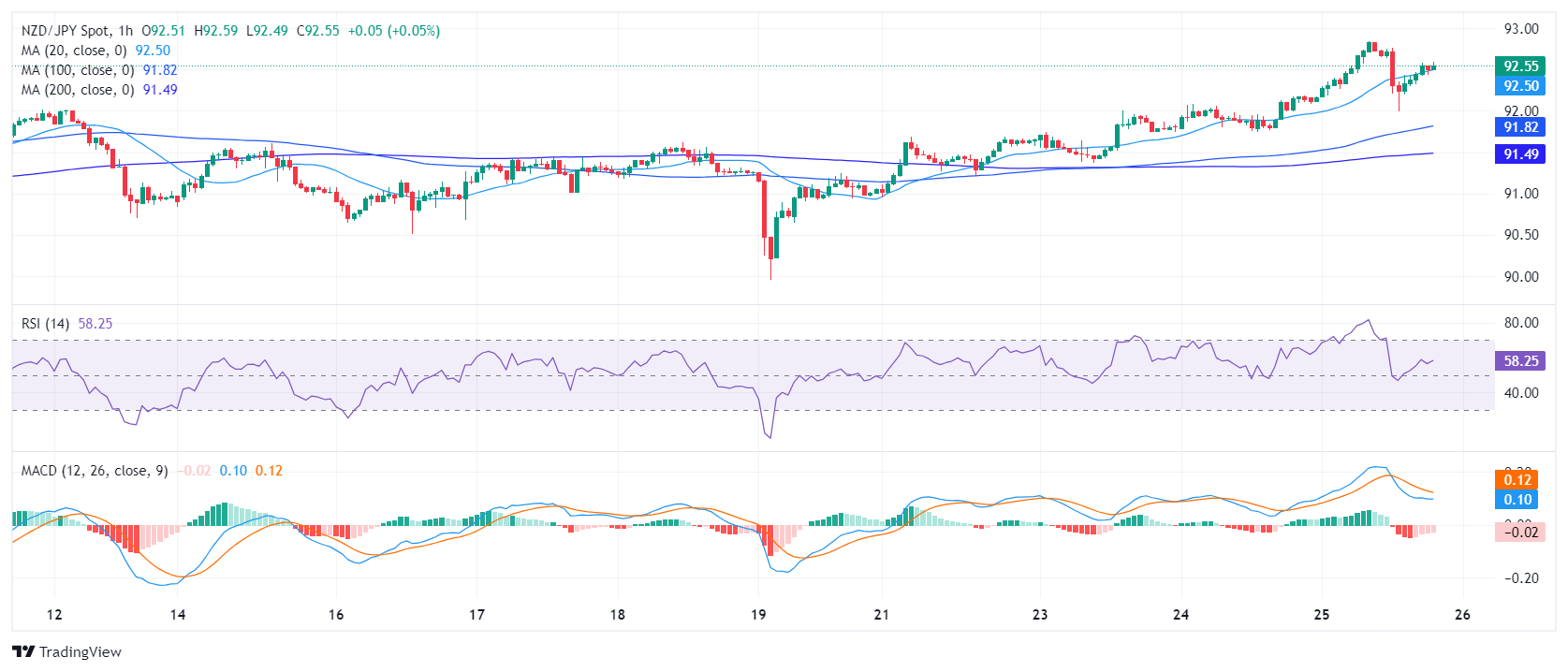Viewport: 1568px width, 672px height.
Task: Click the 91.82 MA 100 price tag
Action: pyautogui.click(x=1520, y=127)
